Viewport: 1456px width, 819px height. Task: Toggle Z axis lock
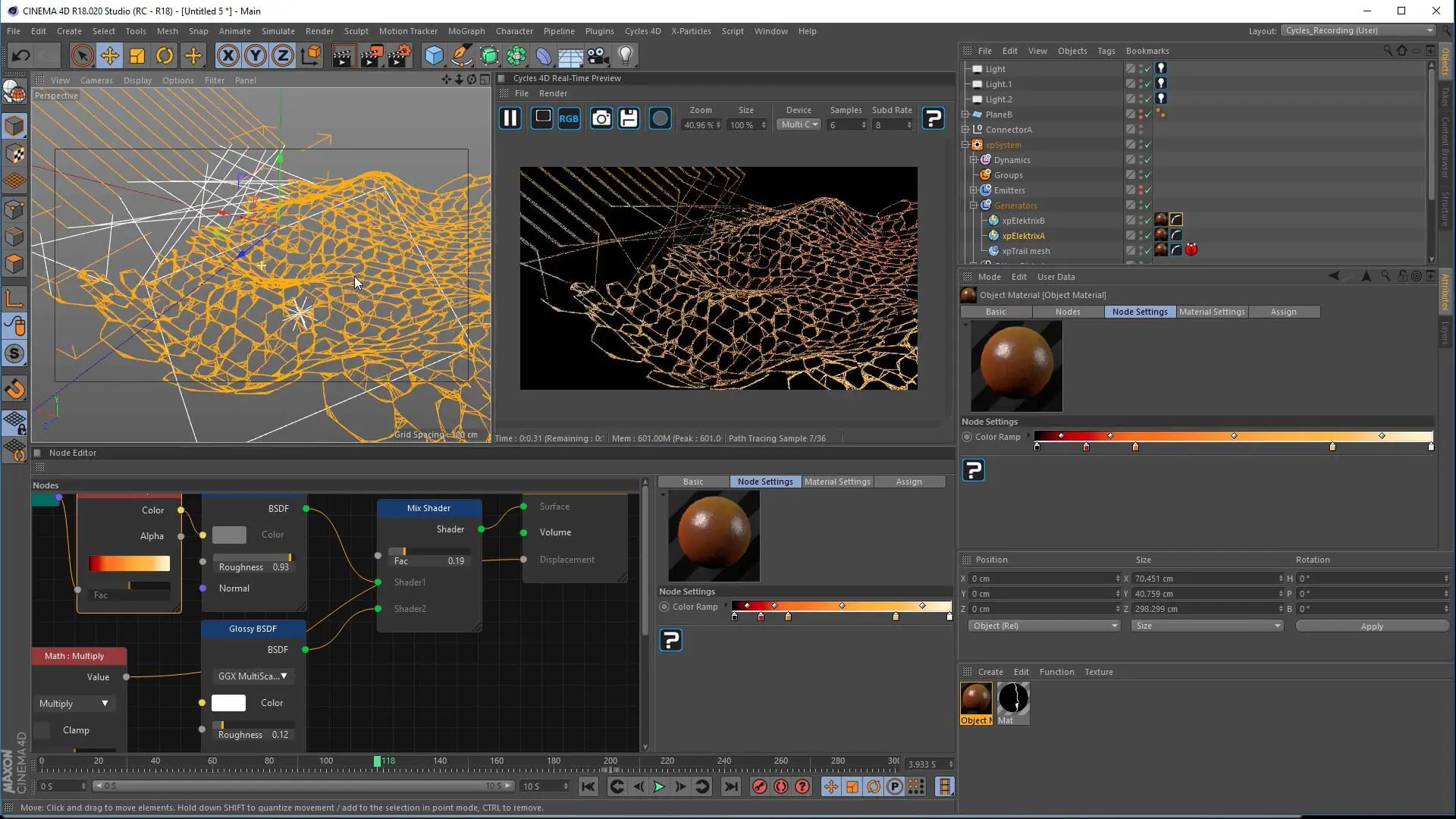[x=283, y=55]
